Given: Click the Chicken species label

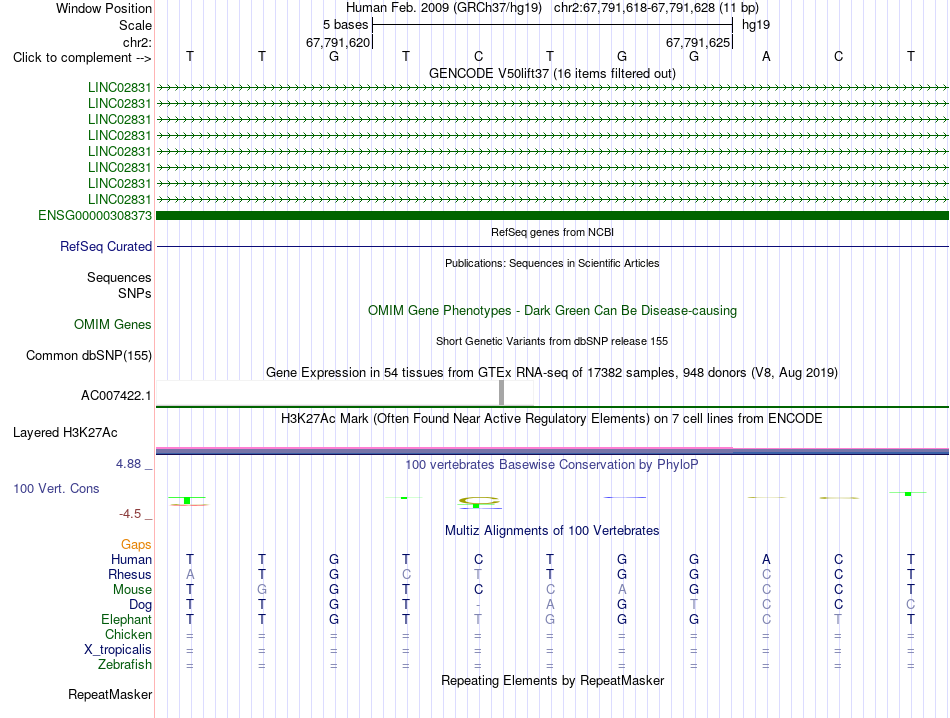Looking at the screenshot, I should click(x=128, y=634).
